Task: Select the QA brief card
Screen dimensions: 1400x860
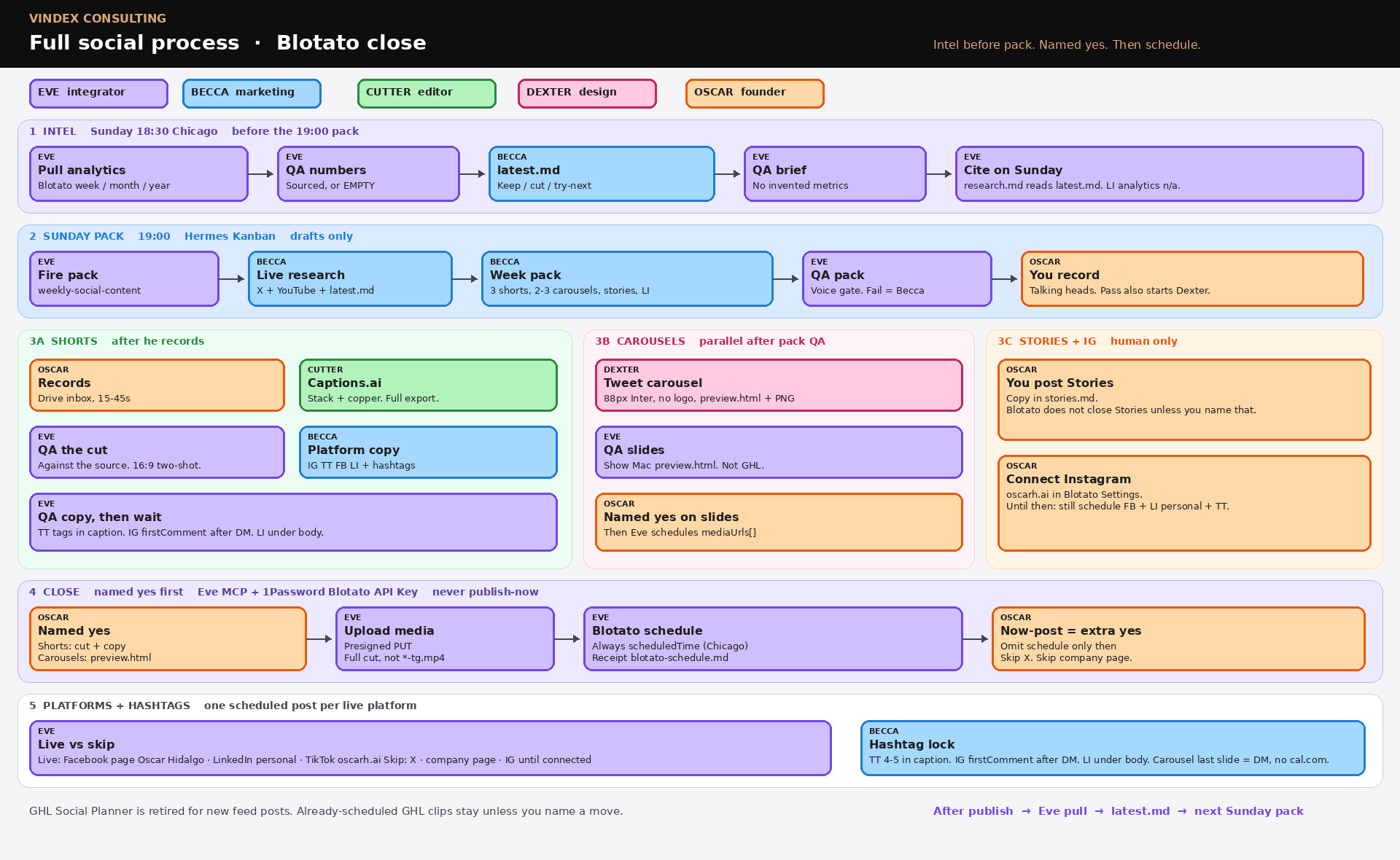Action: pyautogui.click(x=835, y=173)
